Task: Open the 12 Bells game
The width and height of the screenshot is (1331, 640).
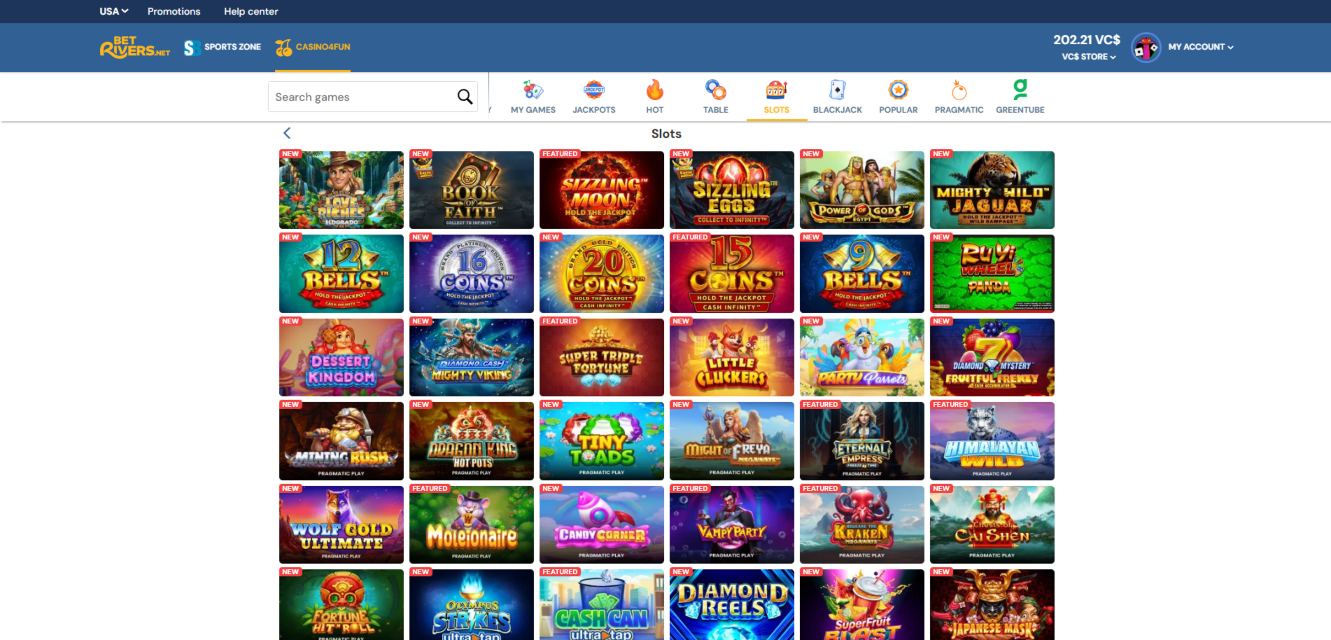Action: coord(341,273)
